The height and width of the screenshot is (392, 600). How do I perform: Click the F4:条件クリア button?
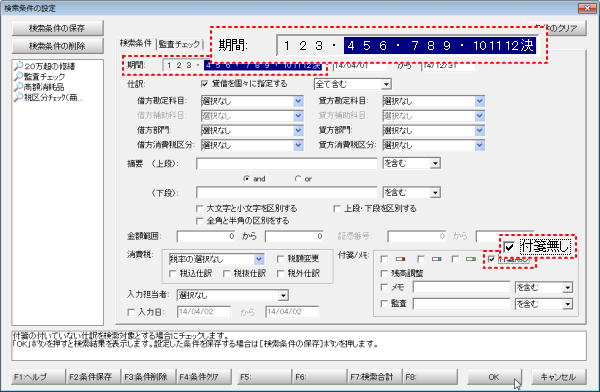point(204,377)
